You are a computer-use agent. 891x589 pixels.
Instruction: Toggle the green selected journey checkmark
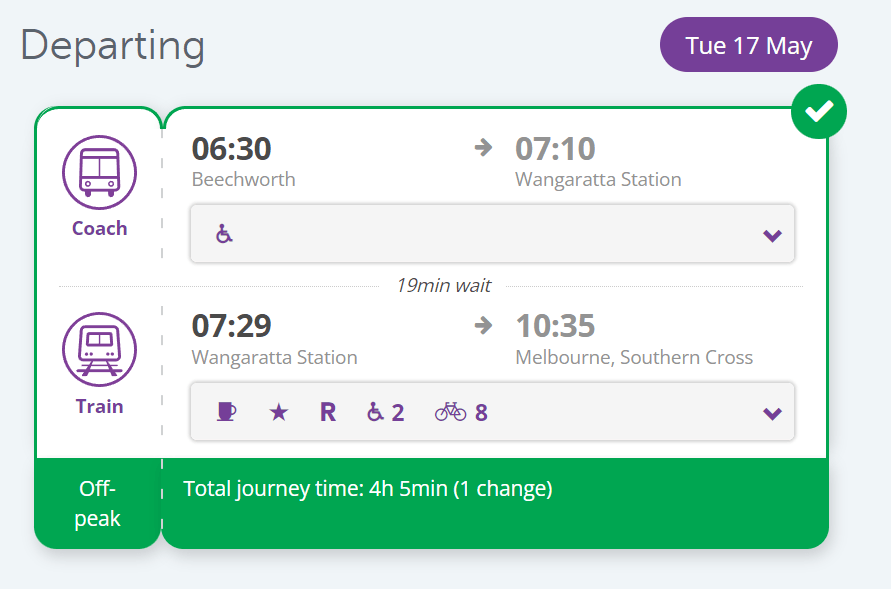click(819, 112)
